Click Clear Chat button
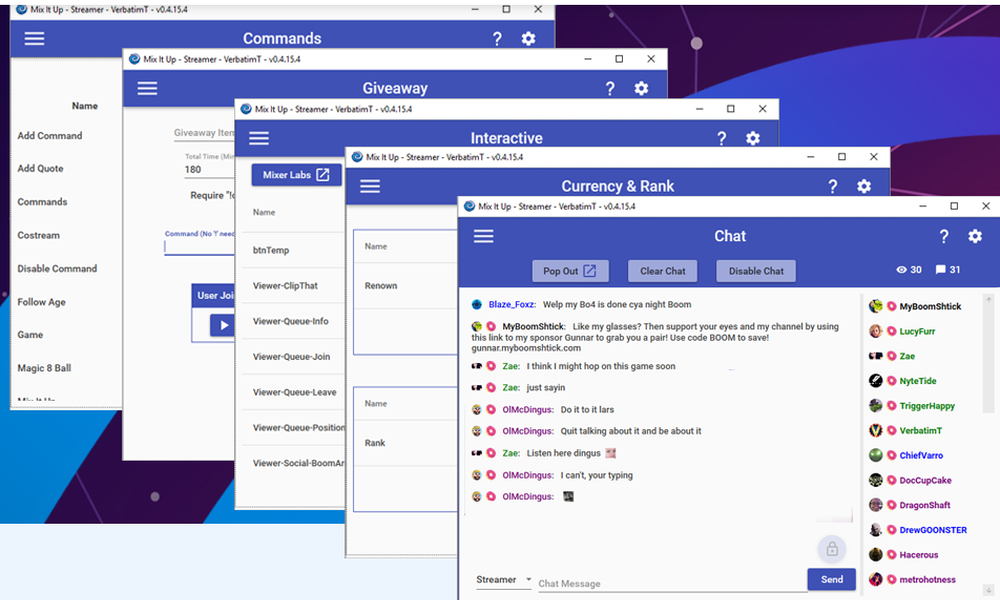 [x=663, y=271]
